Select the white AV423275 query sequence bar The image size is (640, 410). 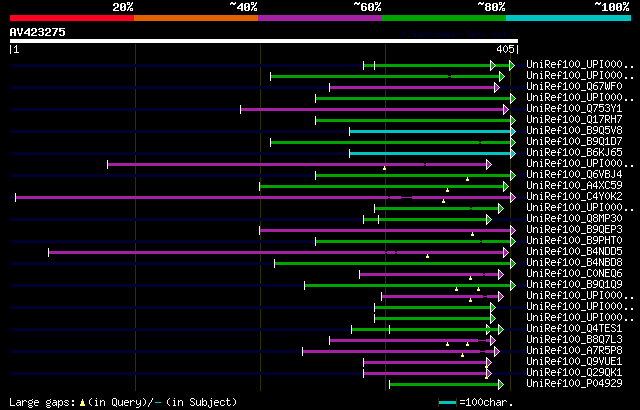click(x=264, y=41)
